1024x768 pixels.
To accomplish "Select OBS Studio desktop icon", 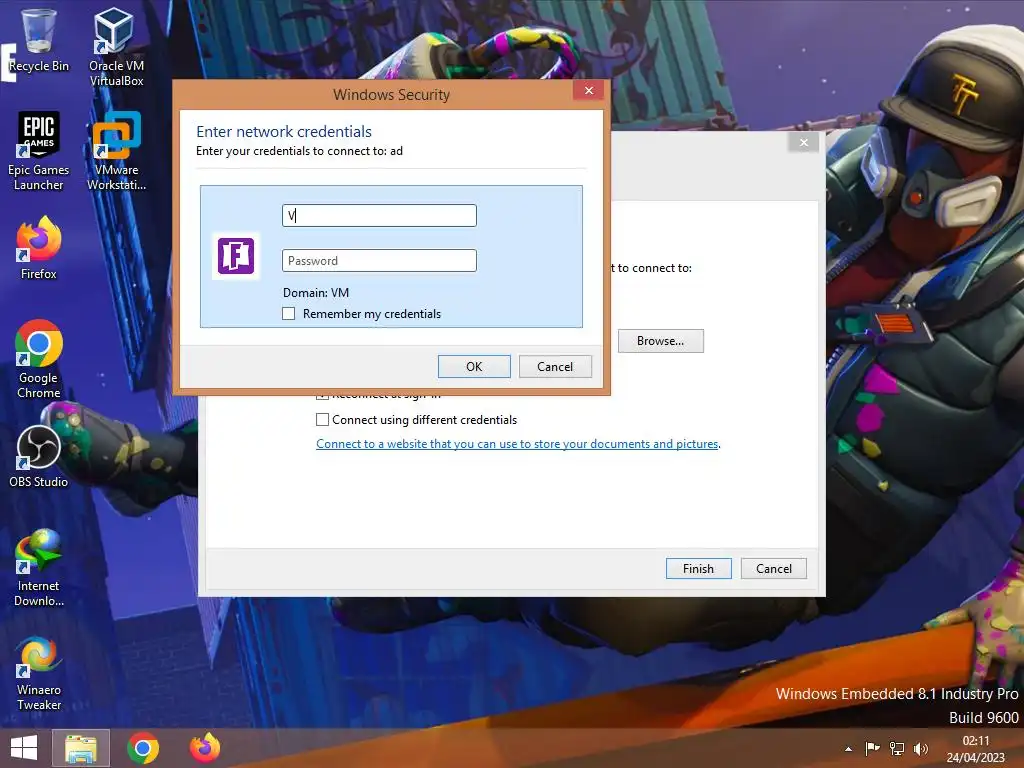I will point(39,456).
